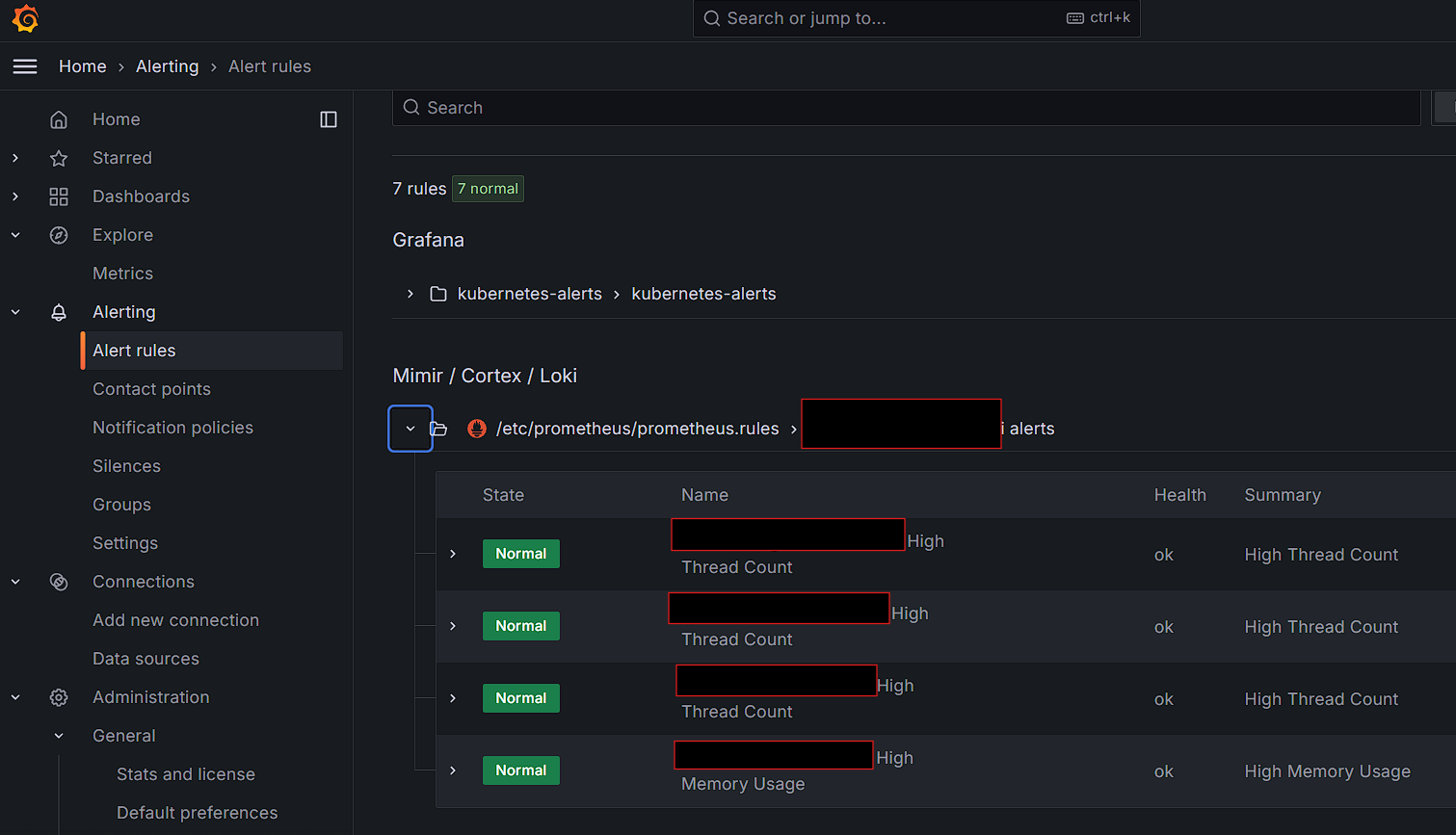Collapse the Alerting sidebar section
The width and height of the screenshot is (1456, 835).
(x=15, y=312)
